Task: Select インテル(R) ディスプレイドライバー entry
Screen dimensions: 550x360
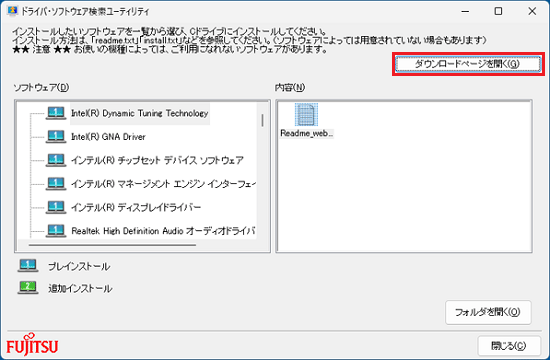Action: [136, 207]
